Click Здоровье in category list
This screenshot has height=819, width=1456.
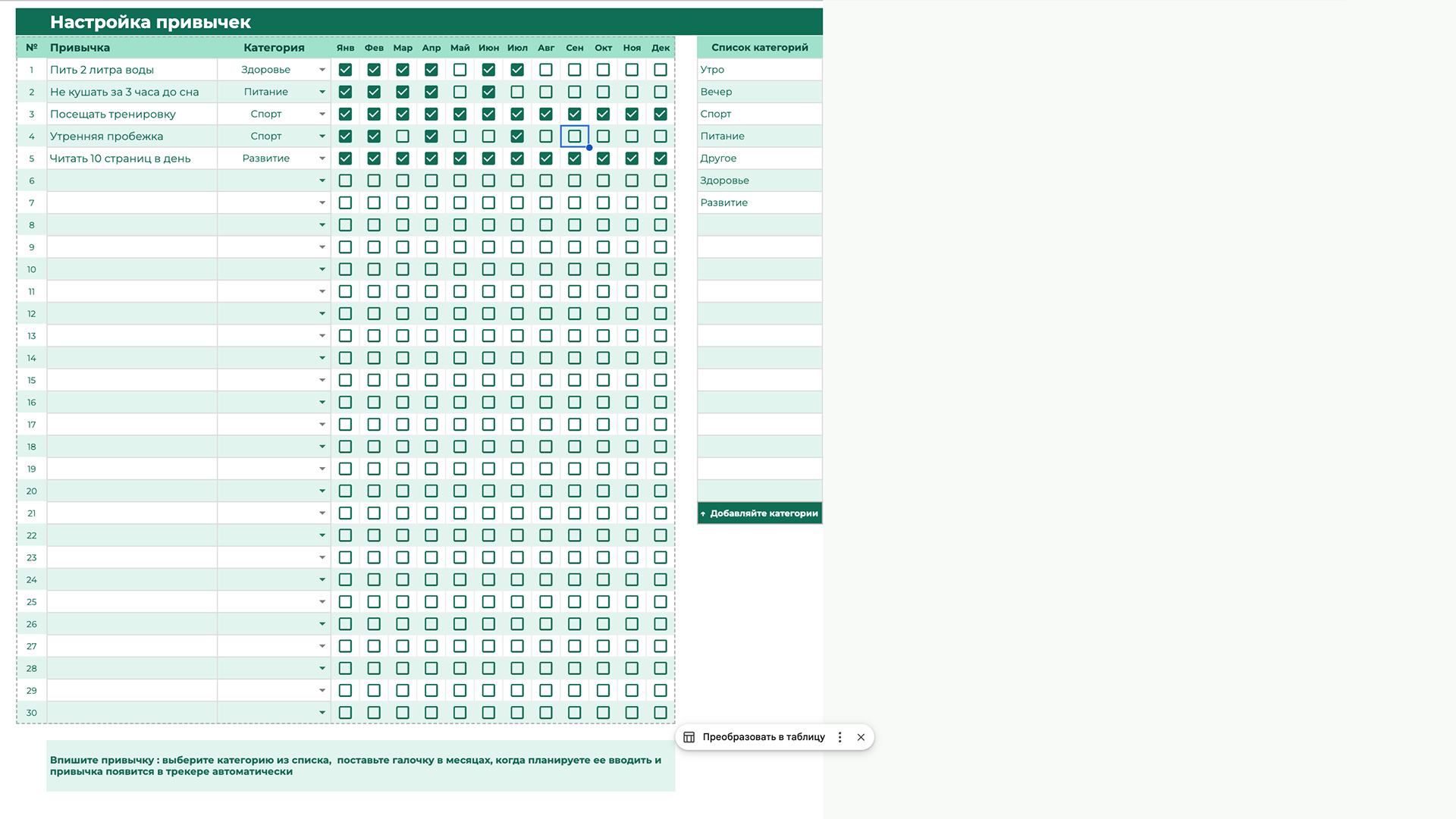click(x=760, y=180)
